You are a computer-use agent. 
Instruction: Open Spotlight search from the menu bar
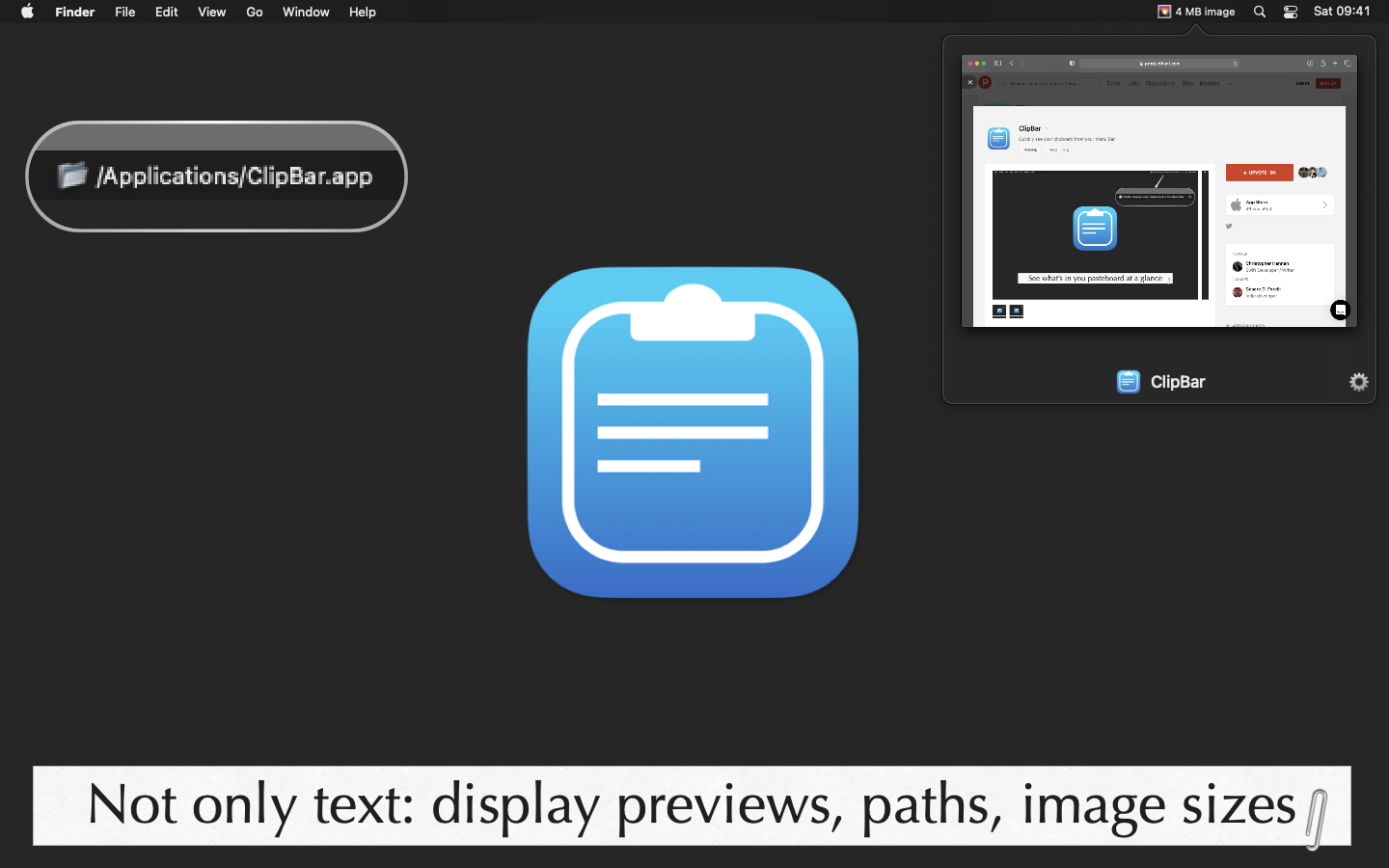coord(1259,12)
